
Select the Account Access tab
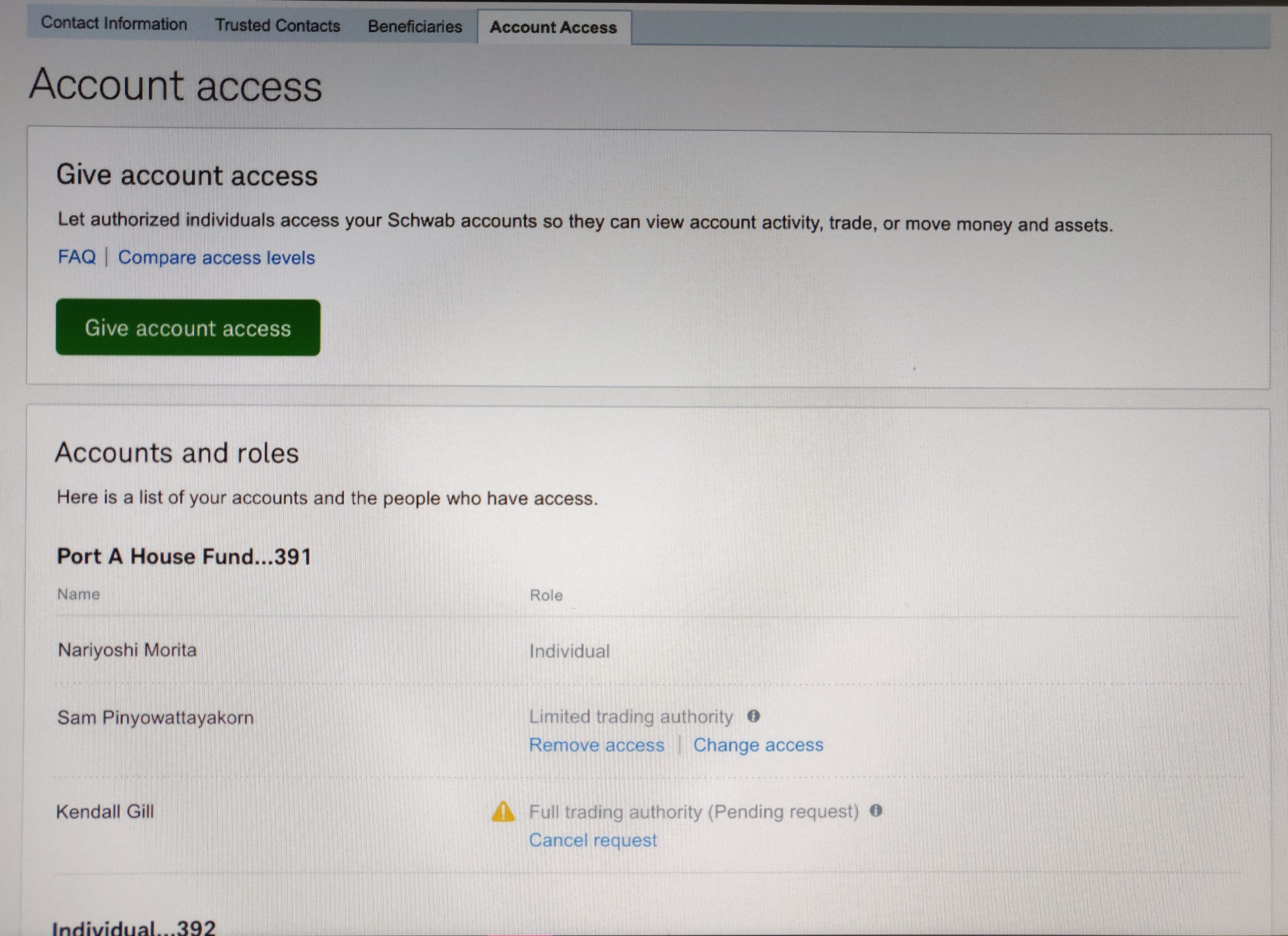point(553,27)
